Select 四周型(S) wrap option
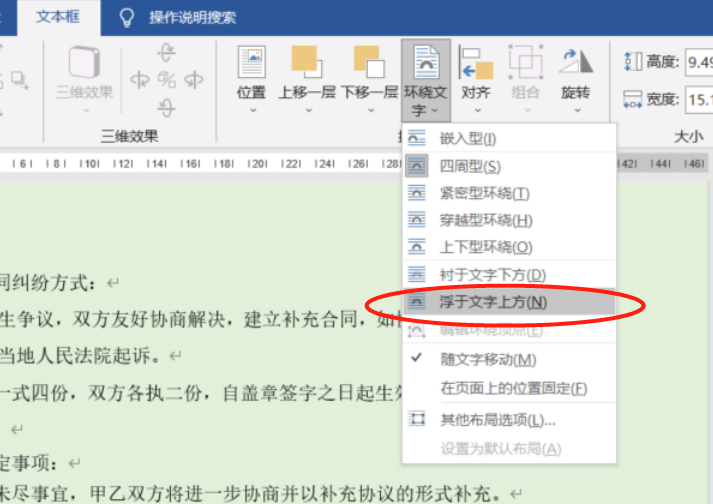Image resolution: width=713 pixels, height=504 pixels. click(509, 166)
